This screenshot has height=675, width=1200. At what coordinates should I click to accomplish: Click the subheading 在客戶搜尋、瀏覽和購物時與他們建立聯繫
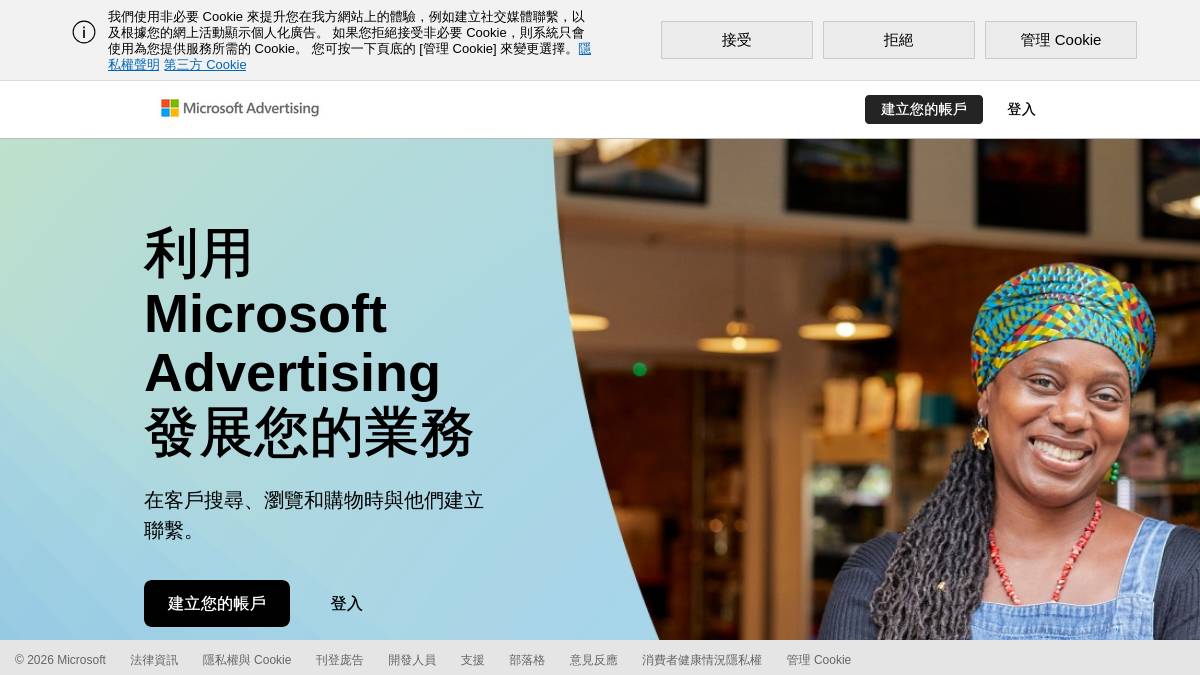[314, 515]
